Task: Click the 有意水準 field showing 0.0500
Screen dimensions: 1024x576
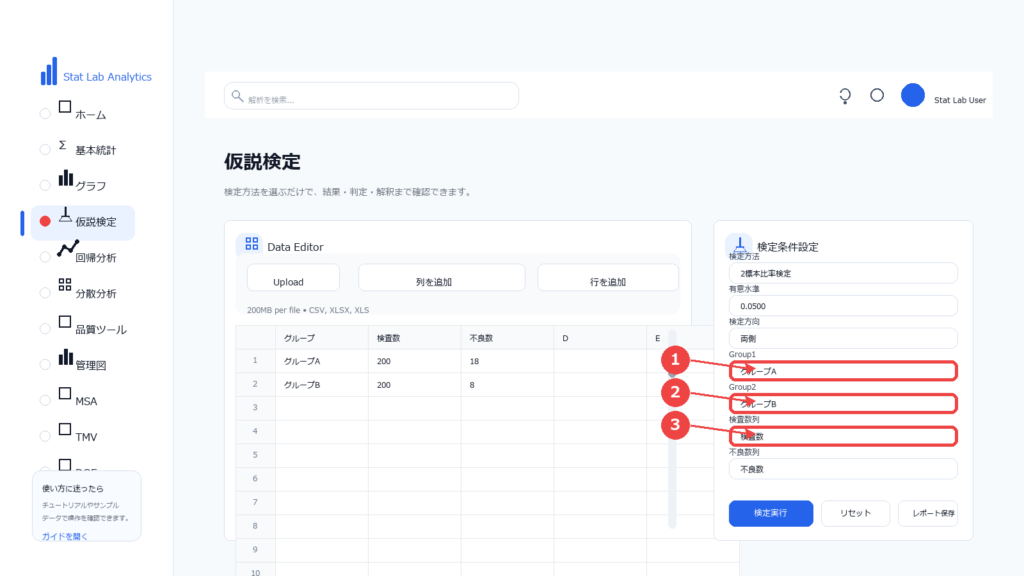Action: (x=843, y=306)
